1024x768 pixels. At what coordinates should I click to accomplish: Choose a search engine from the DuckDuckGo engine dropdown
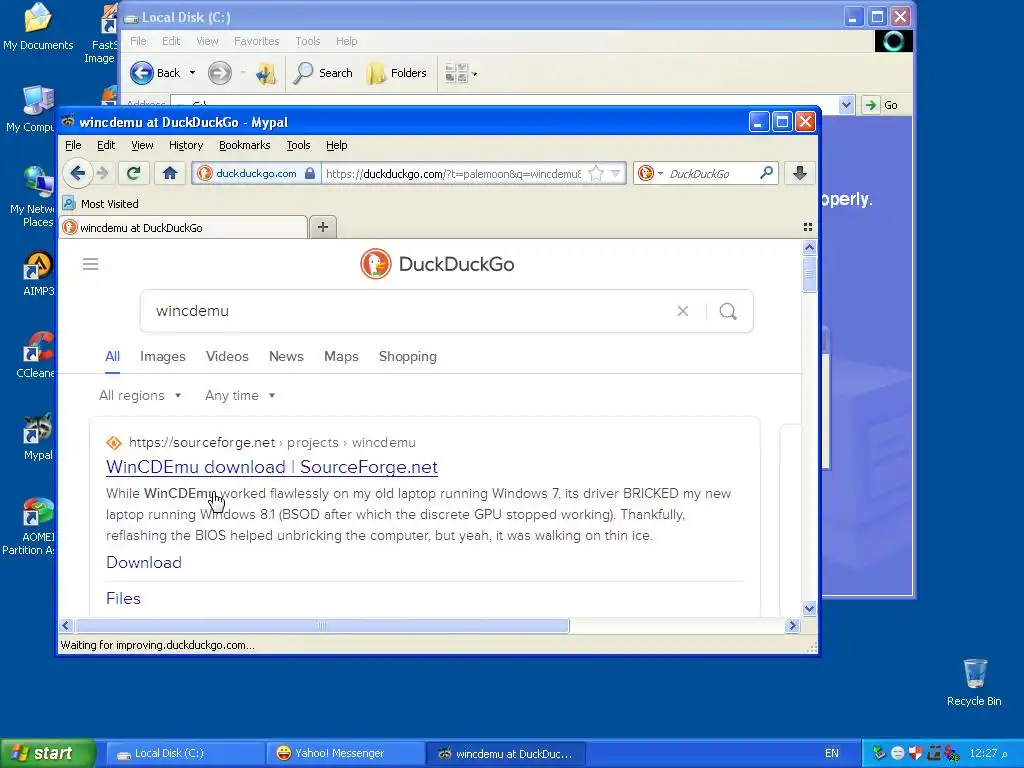pos(650,173)
